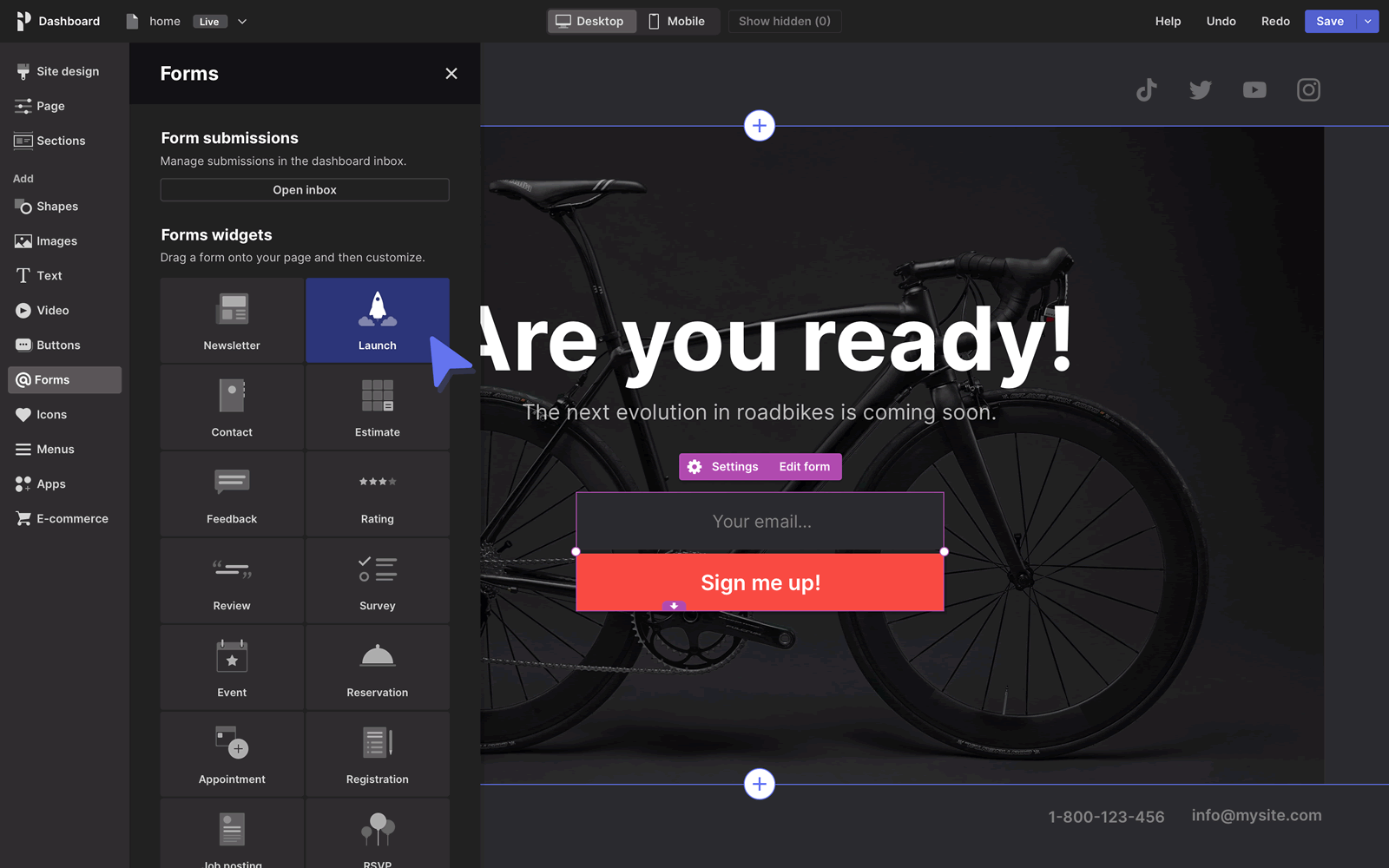Save the page
This screenshot has width=1389, height=868.
click(1330, 22)
